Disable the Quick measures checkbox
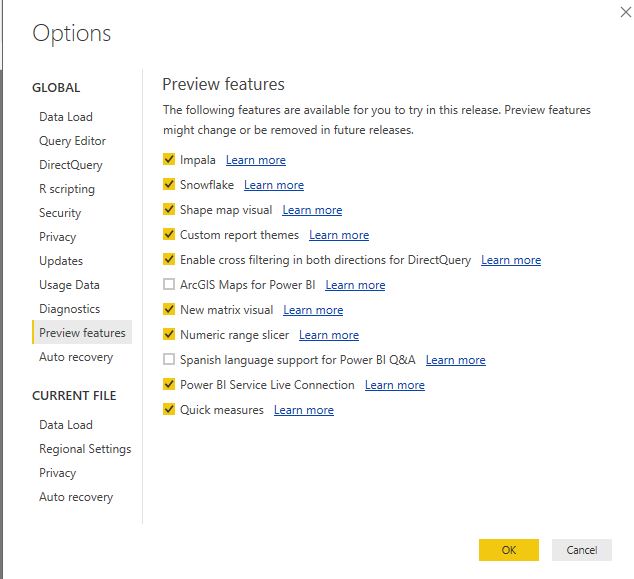The width and height of the screenshot is (634, 579). [x=168, y=410]
